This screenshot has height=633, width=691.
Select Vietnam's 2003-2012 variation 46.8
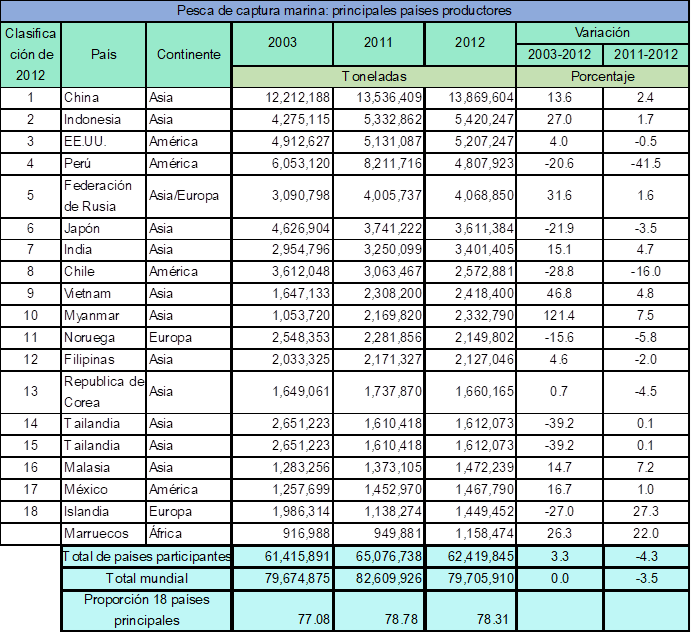(x=559, y=294)
